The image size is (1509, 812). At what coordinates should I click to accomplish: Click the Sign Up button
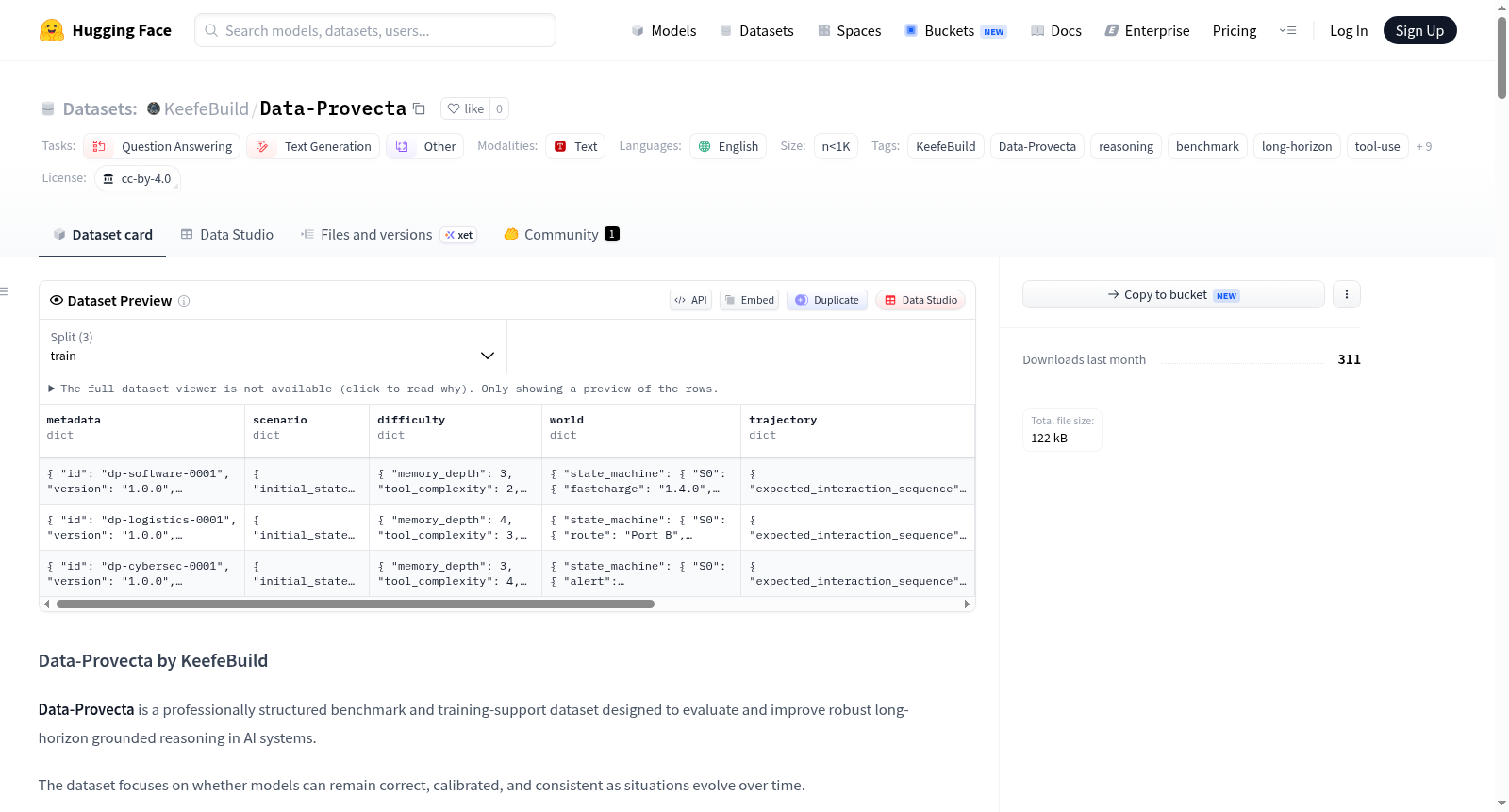[x=1419, y=30]
